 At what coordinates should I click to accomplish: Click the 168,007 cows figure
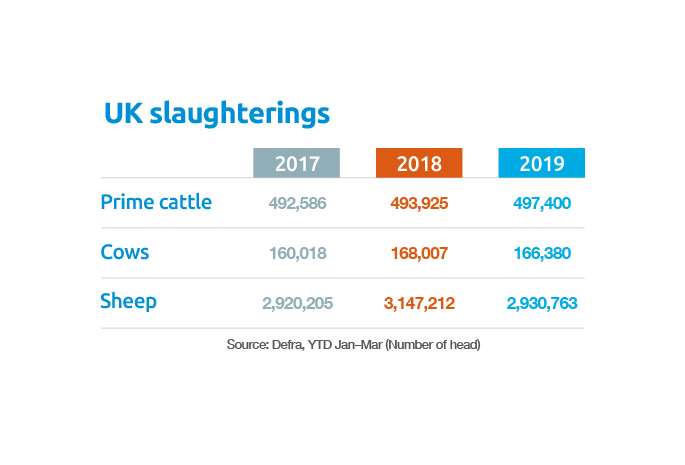(x=419, y=253)
